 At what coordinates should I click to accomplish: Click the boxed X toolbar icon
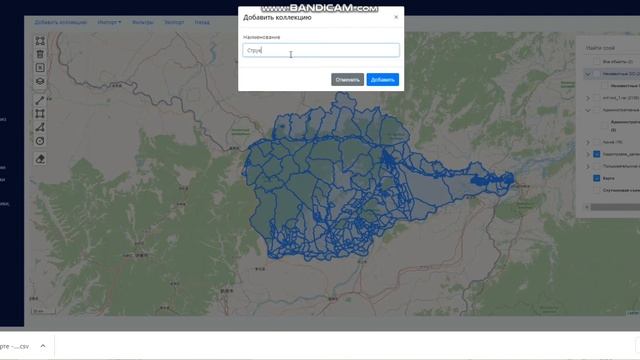[40, 68]
